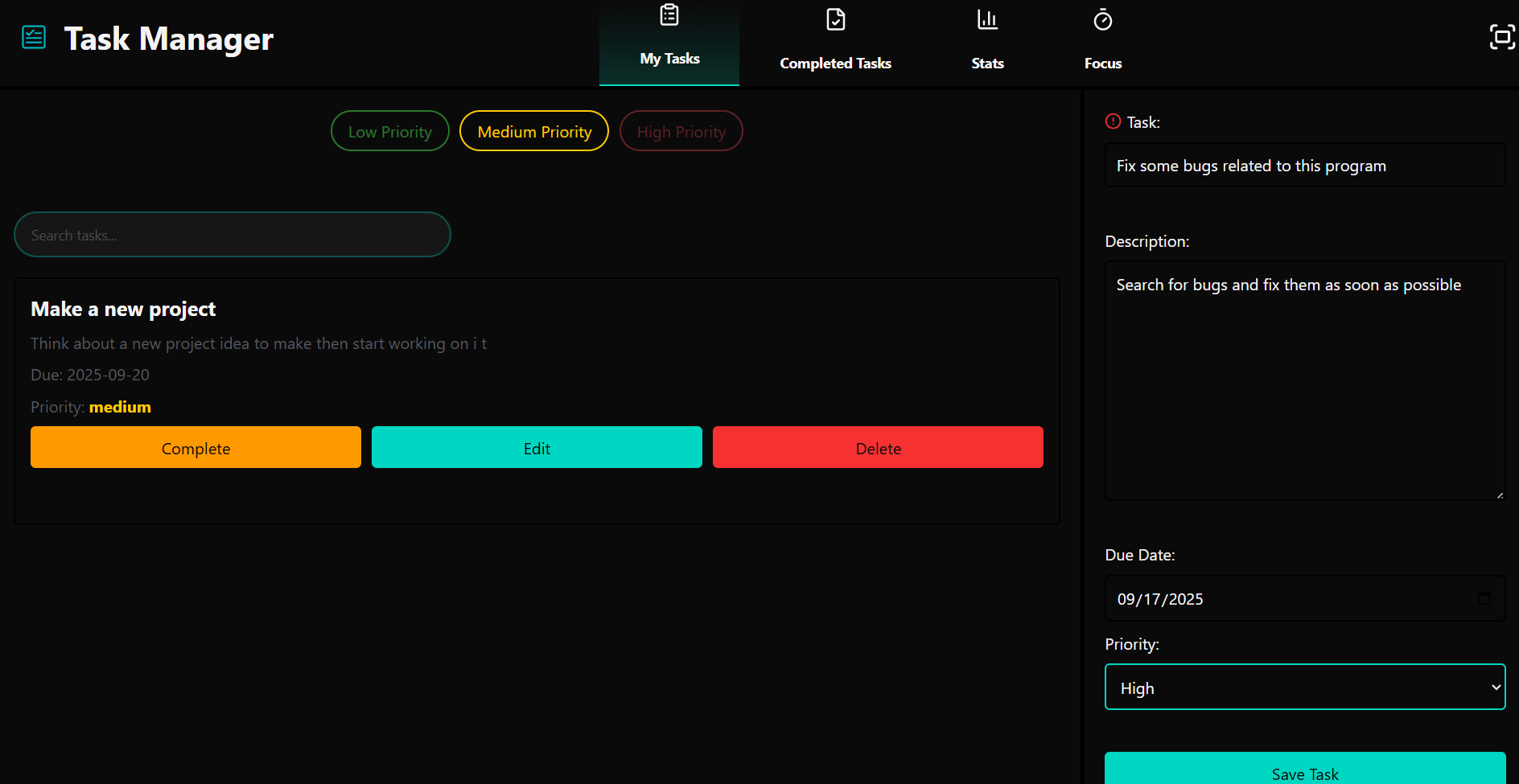Switch to the Completed Tasks tab
This screenshot has width=1519, height=784.
click(835, 63)
